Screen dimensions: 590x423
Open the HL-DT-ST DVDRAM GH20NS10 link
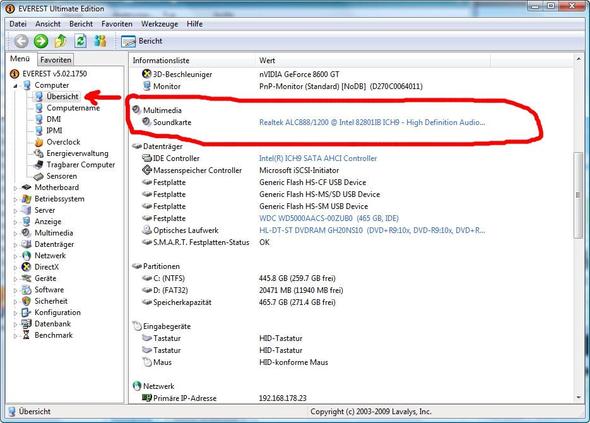[372, 230]
